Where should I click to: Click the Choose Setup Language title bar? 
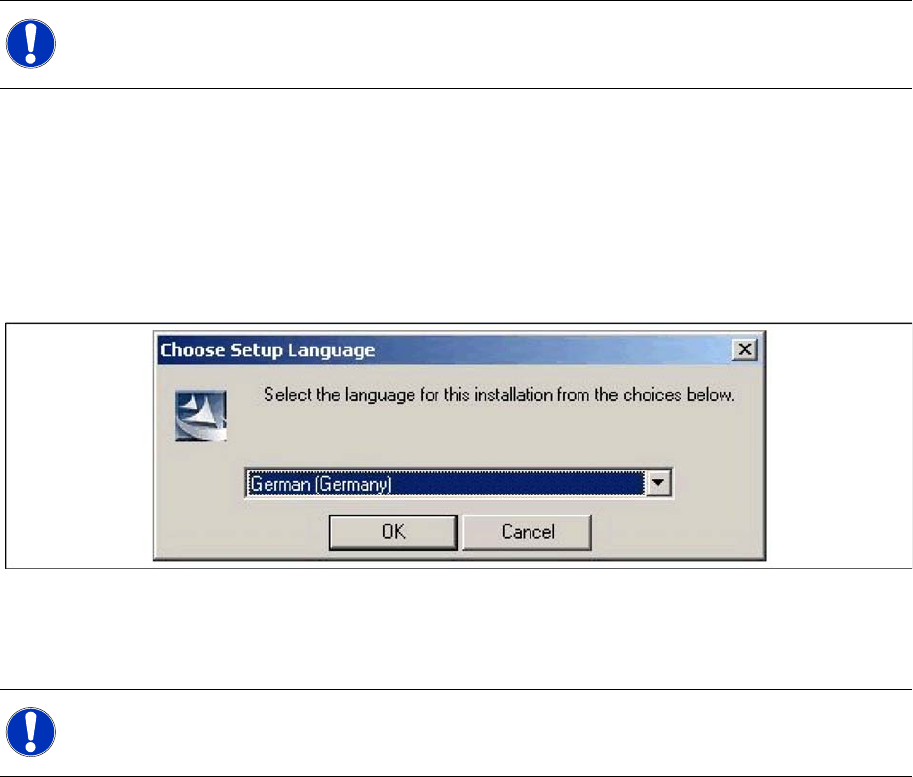click(x=459, y=349)
